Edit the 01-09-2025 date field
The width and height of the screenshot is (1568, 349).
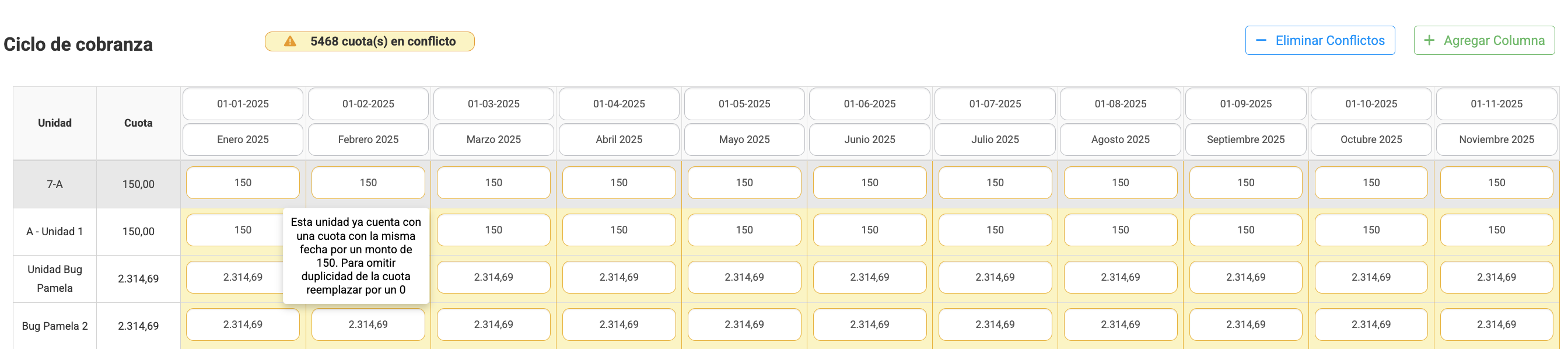1246,104
